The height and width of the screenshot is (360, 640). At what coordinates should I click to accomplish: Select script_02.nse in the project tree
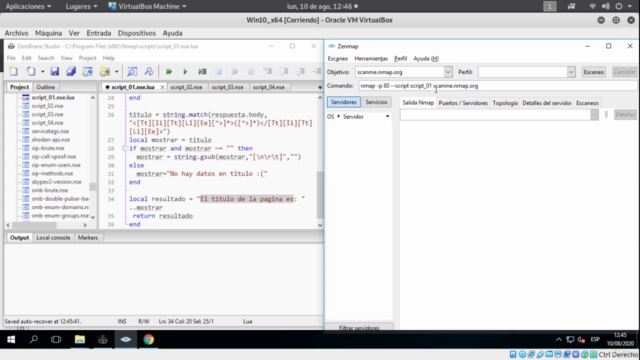pyautogui.click(x=47, y=106)
